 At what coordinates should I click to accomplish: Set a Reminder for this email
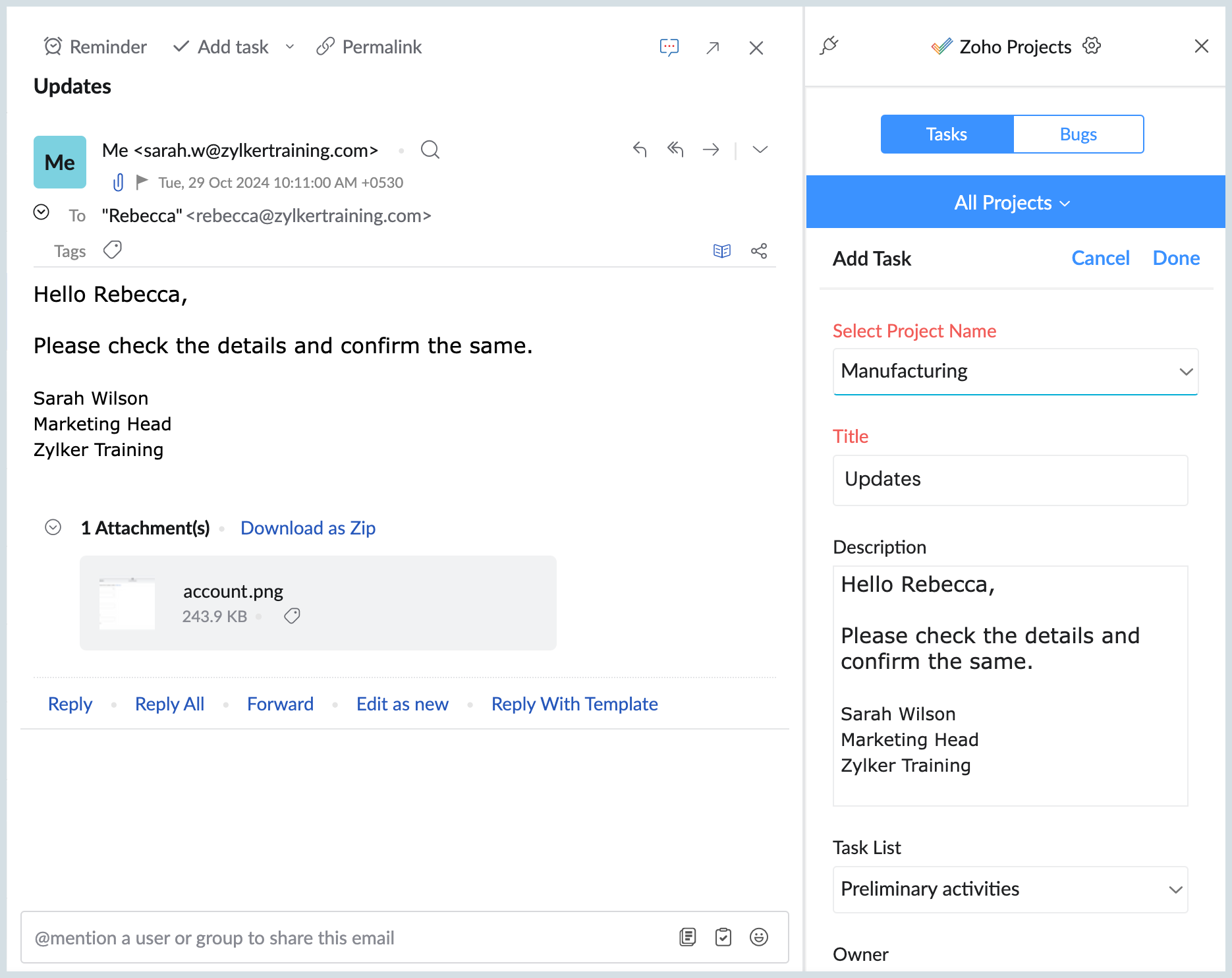click(x=95, y=47)
